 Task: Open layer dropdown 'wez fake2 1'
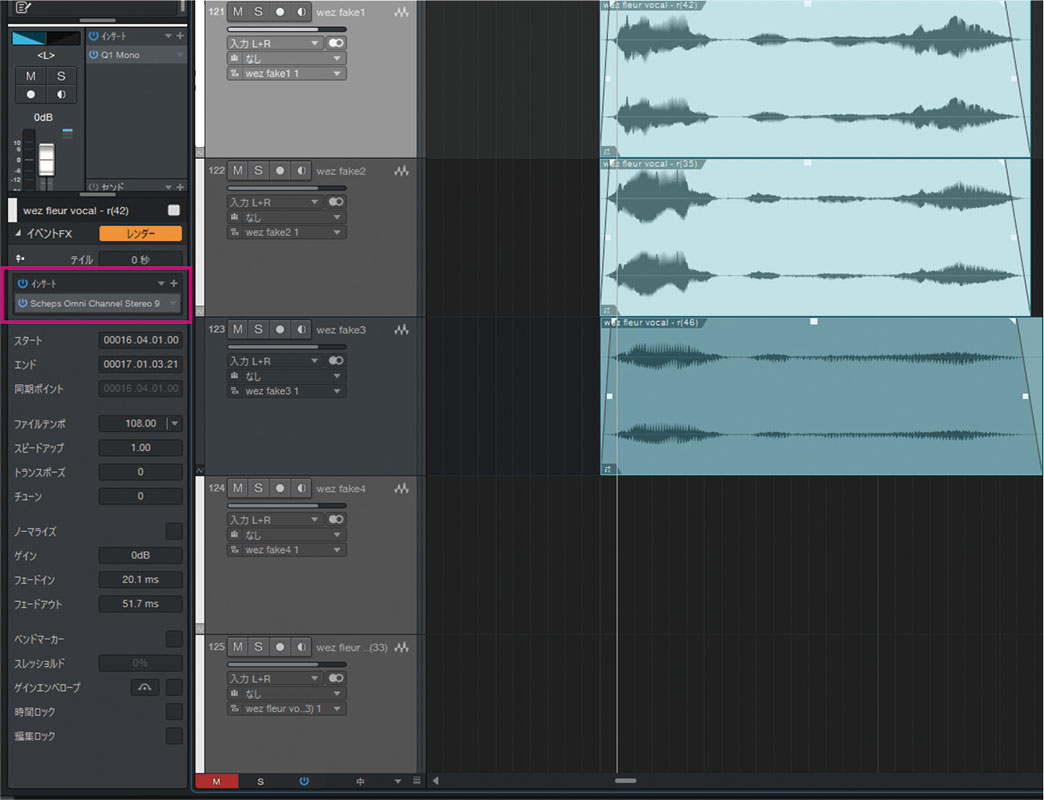[286, 232]
